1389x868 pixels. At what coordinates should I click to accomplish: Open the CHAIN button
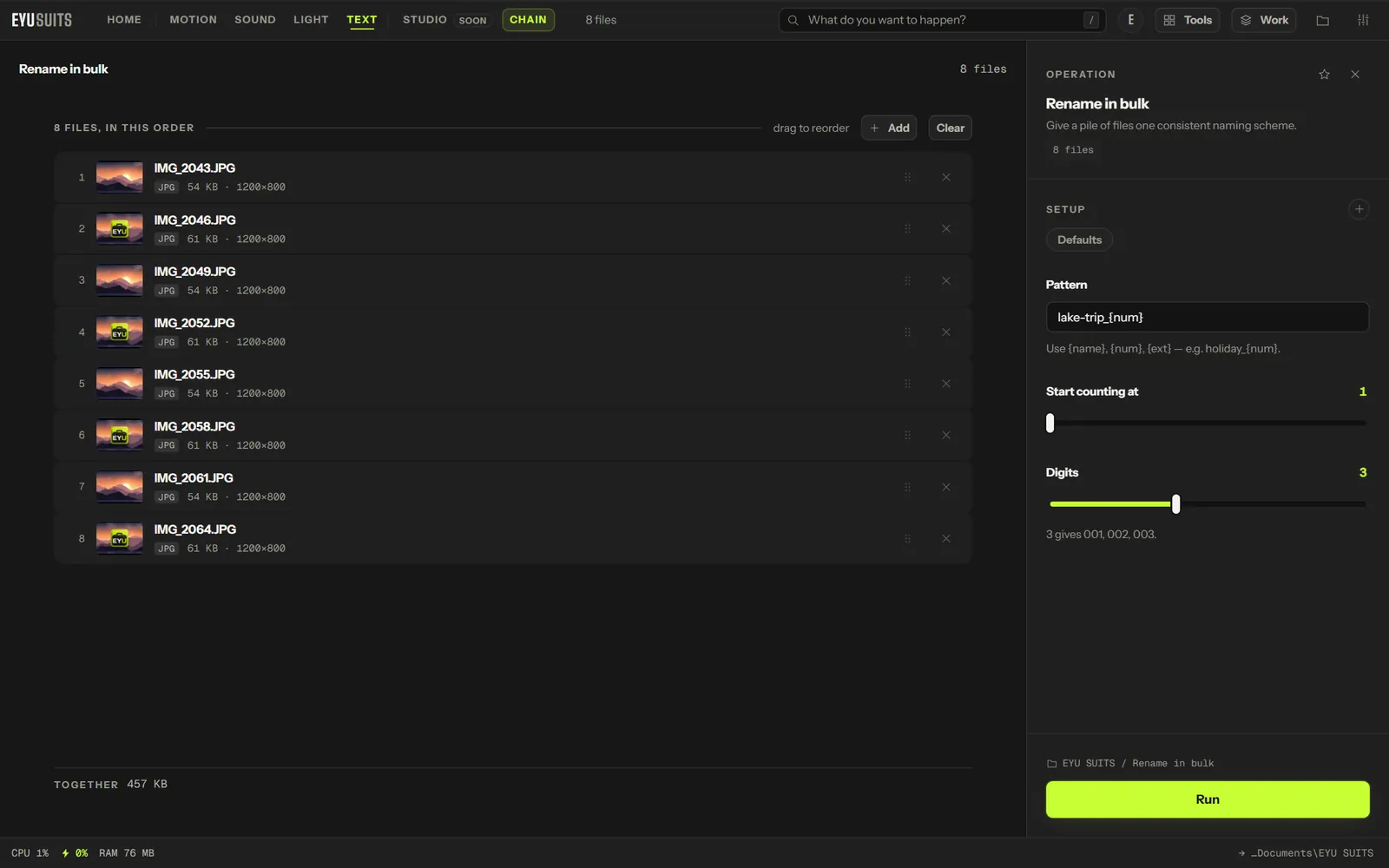pos(528,20)
